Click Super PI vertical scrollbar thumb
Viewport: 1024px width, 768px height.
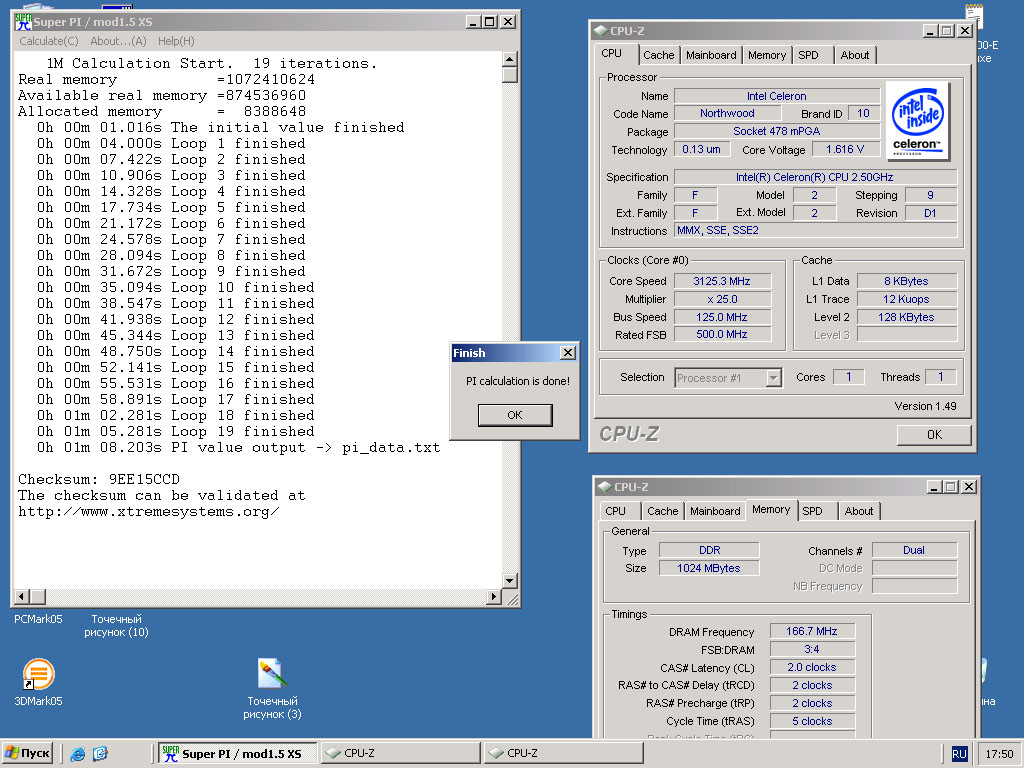coord(510,74)
